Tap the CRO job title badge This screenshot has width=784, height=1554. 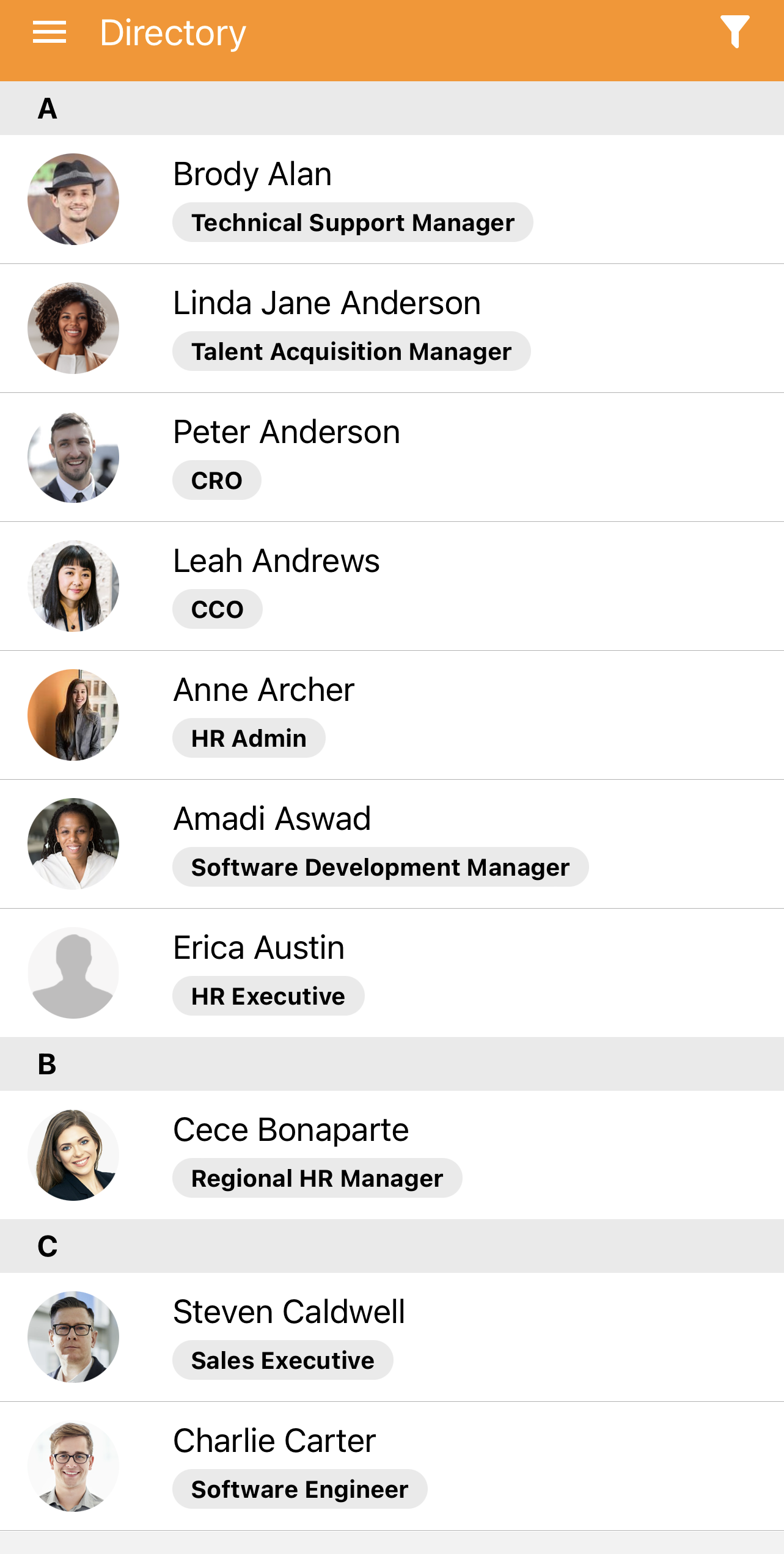217,481
